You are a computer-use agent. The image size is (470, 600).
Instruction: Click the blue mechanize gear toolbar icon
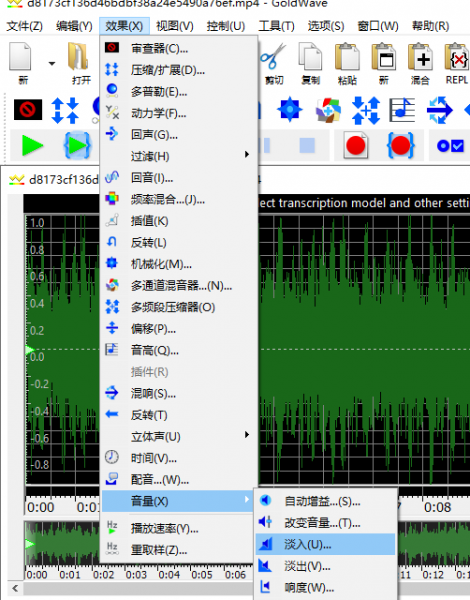290,109
